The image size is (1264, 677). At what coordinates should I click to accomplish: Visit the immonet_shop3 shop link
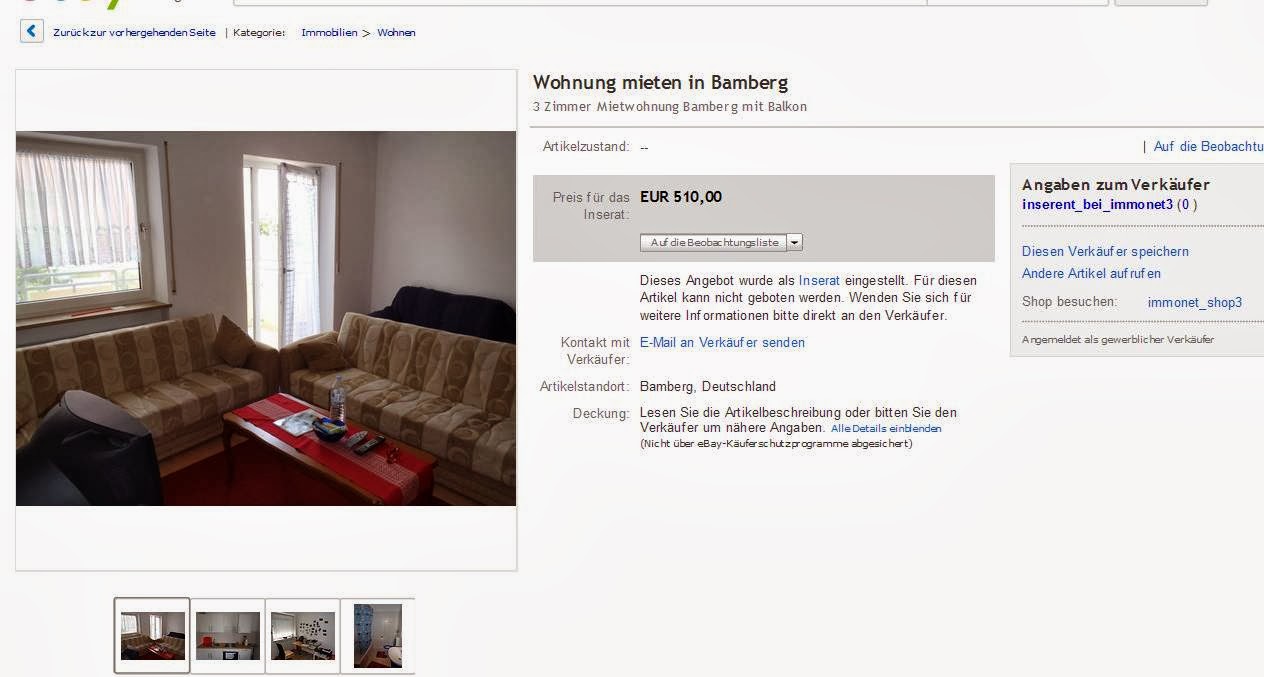point(1195,302)
